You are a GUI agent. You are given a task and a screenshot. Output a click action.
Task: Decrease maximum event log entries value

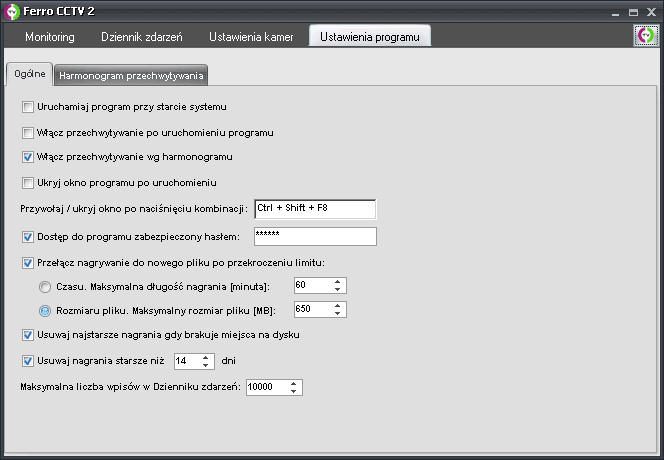coord(293,391)
